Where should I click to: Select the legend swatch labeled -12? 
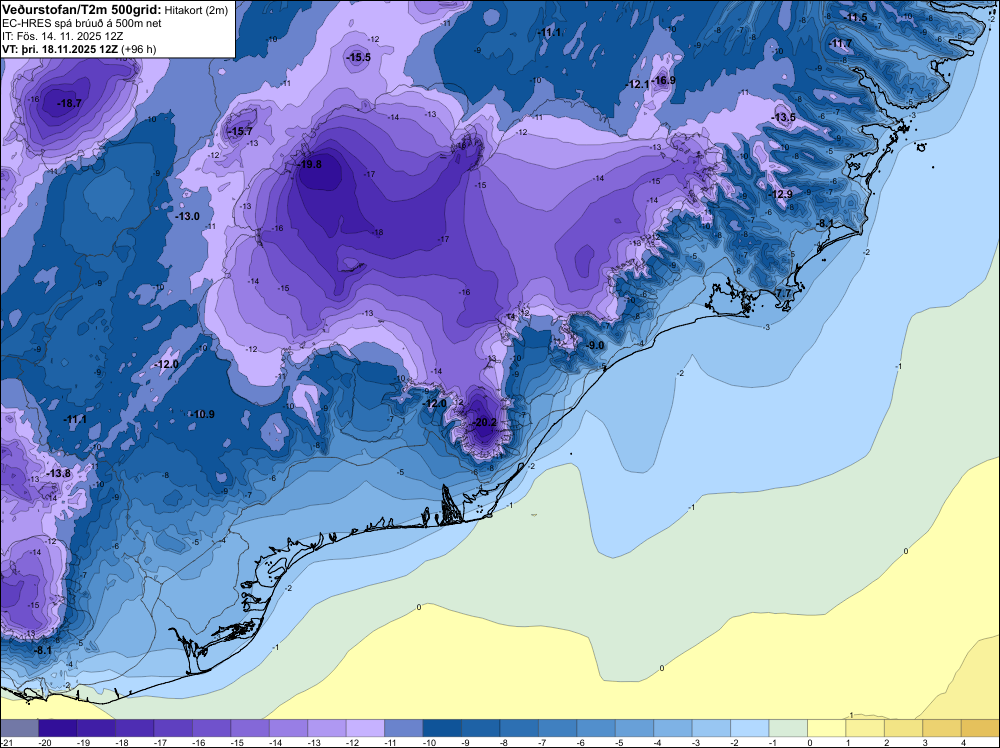click(365, 728)
